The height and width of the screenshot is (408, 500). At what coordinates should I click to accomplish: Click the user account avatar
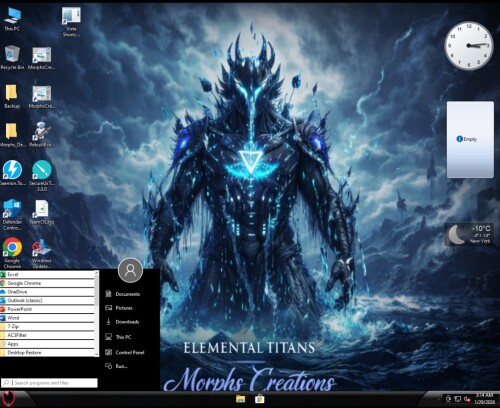tap(130, 270)
